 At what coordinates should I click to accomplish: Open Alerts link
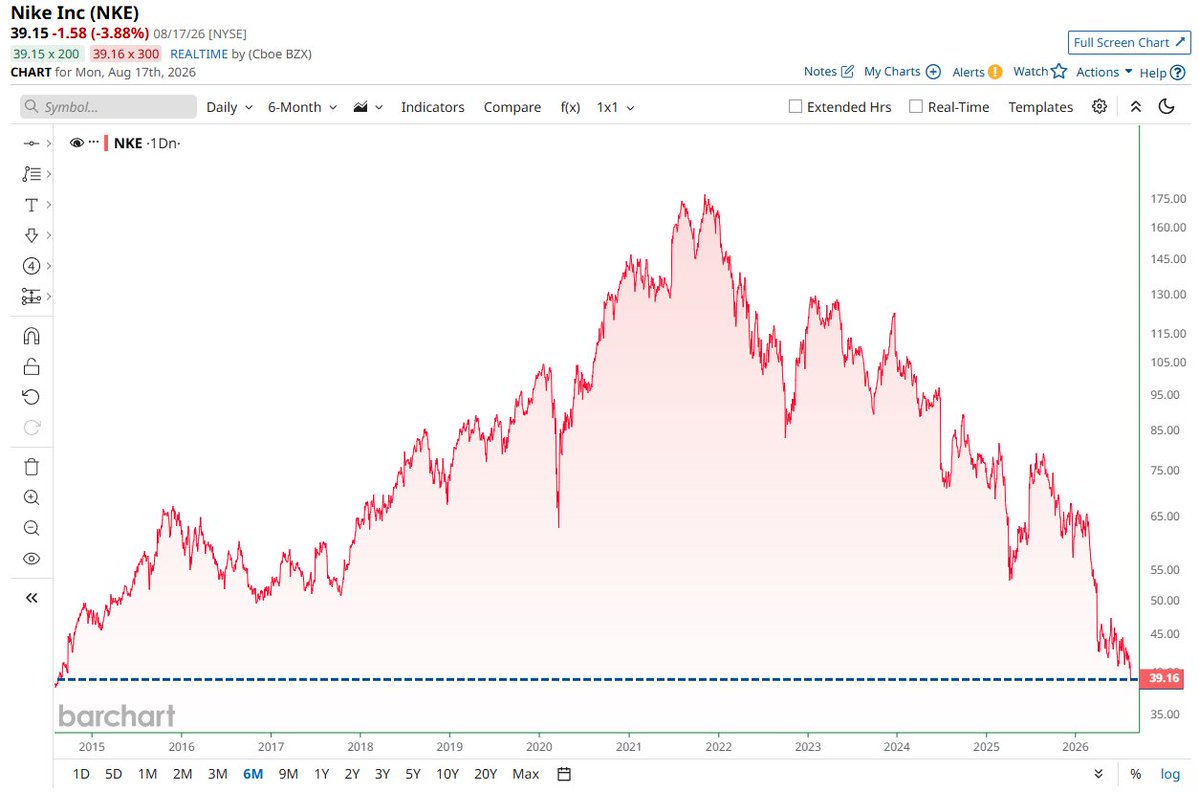click(x=976, y=72)
